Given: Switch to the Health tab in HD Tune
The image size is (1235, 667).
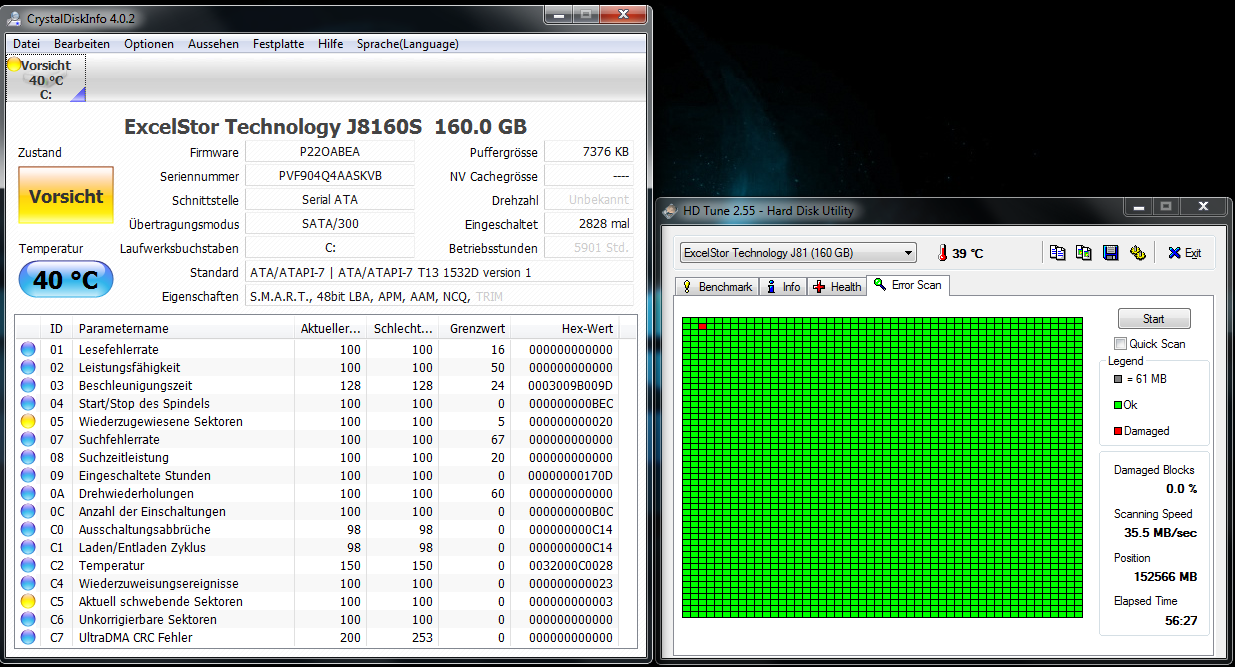Looking at the screenshot, I should point(837,287).
